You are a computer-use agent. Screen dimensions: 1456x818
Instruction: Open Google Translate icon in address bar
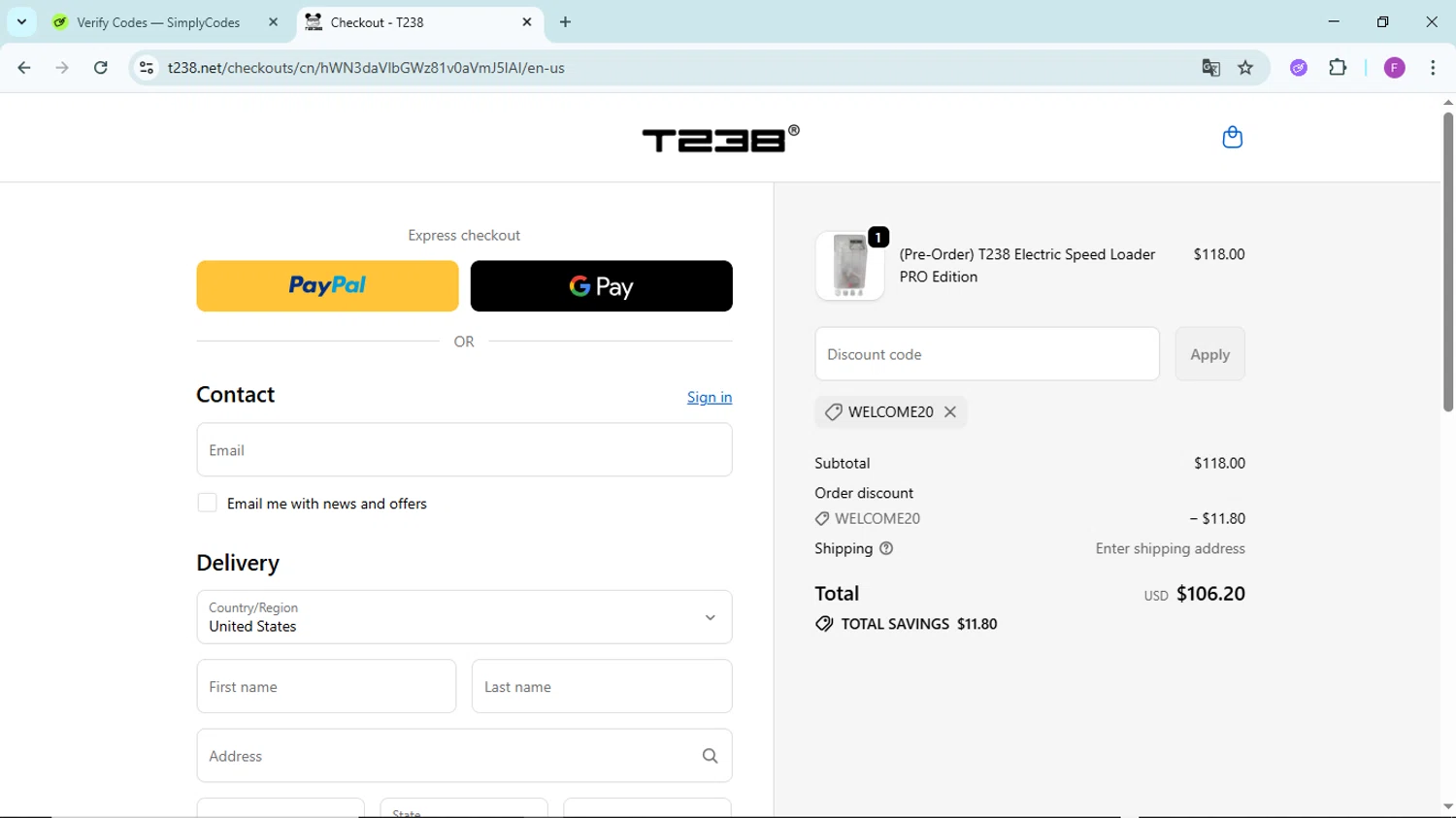tap(1210, 68)
